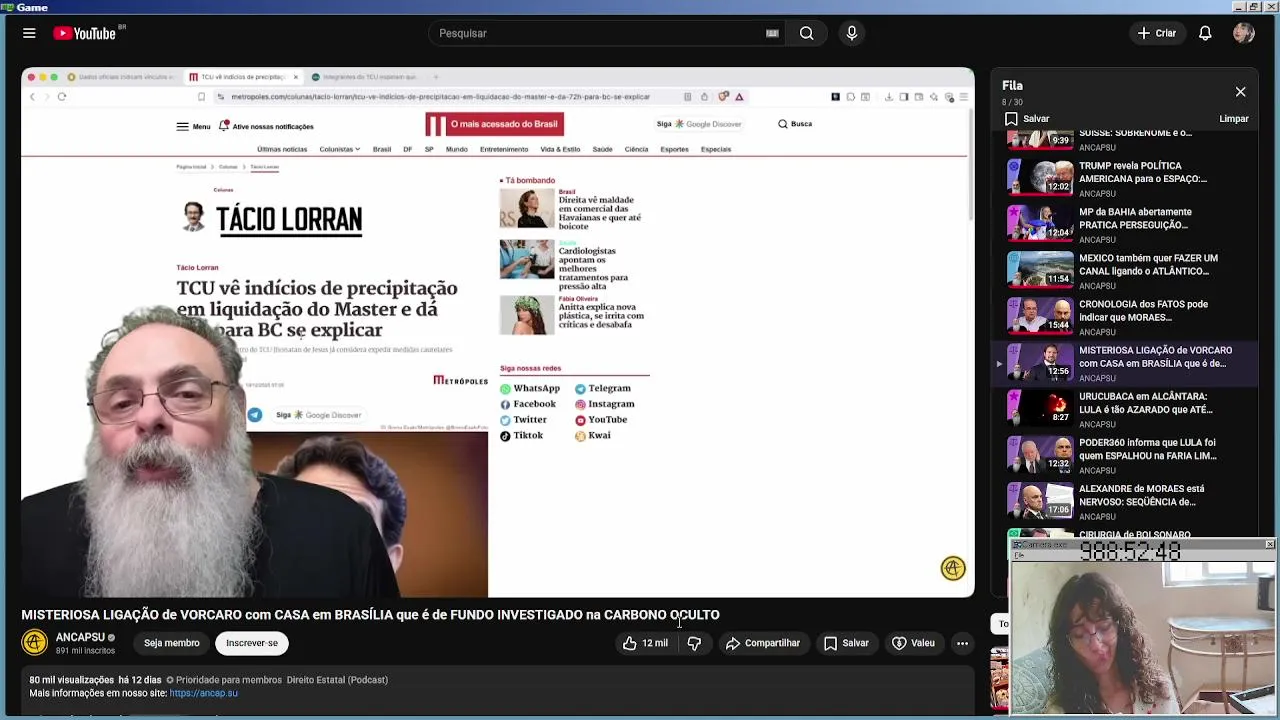The image size is (1280, 720).
Task: Play queue video URUCUBACA em ALCÂNTARA
Action: 1145,402
